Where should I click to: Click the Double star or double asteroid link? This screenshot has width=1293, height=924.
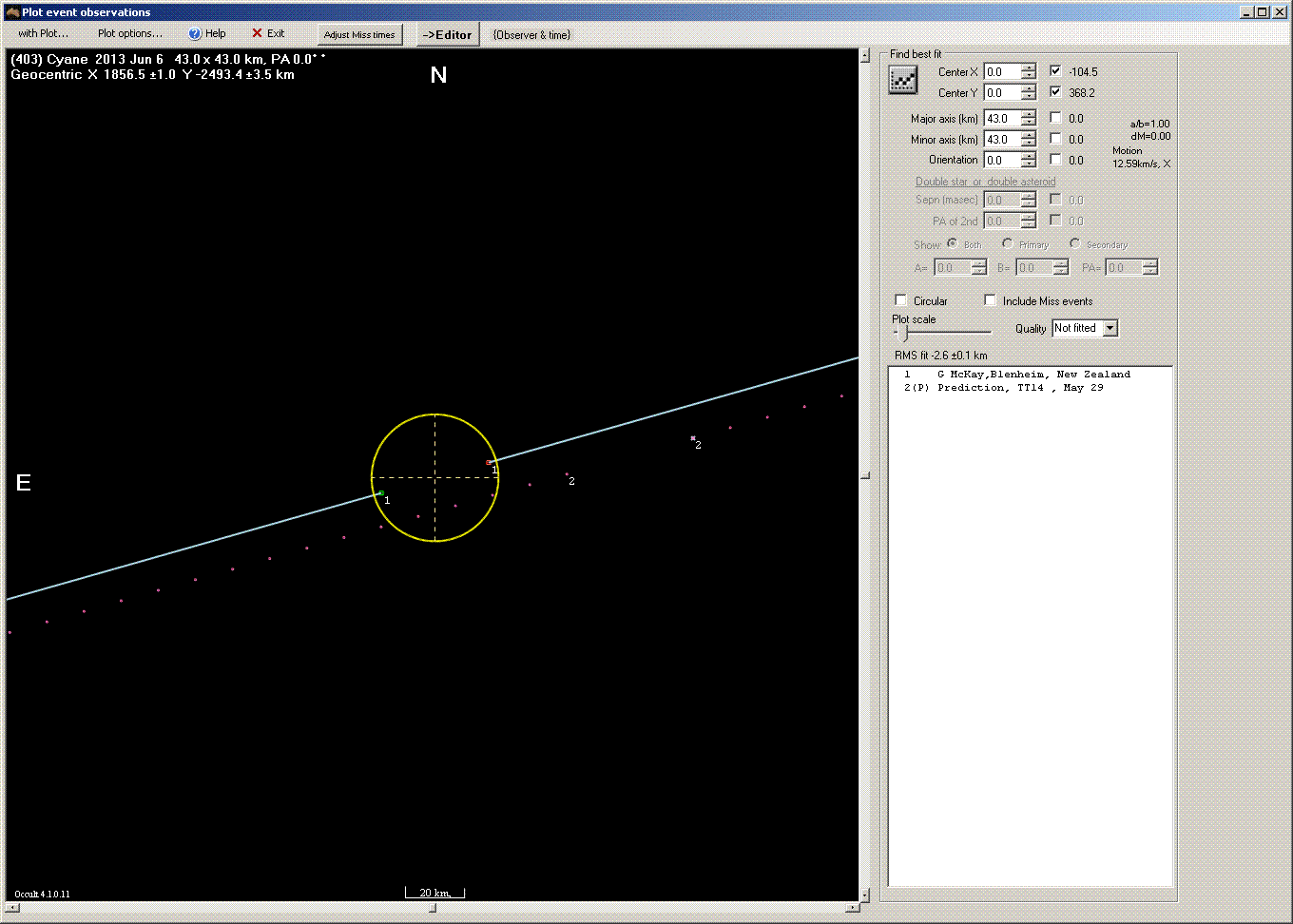point(985,182)
